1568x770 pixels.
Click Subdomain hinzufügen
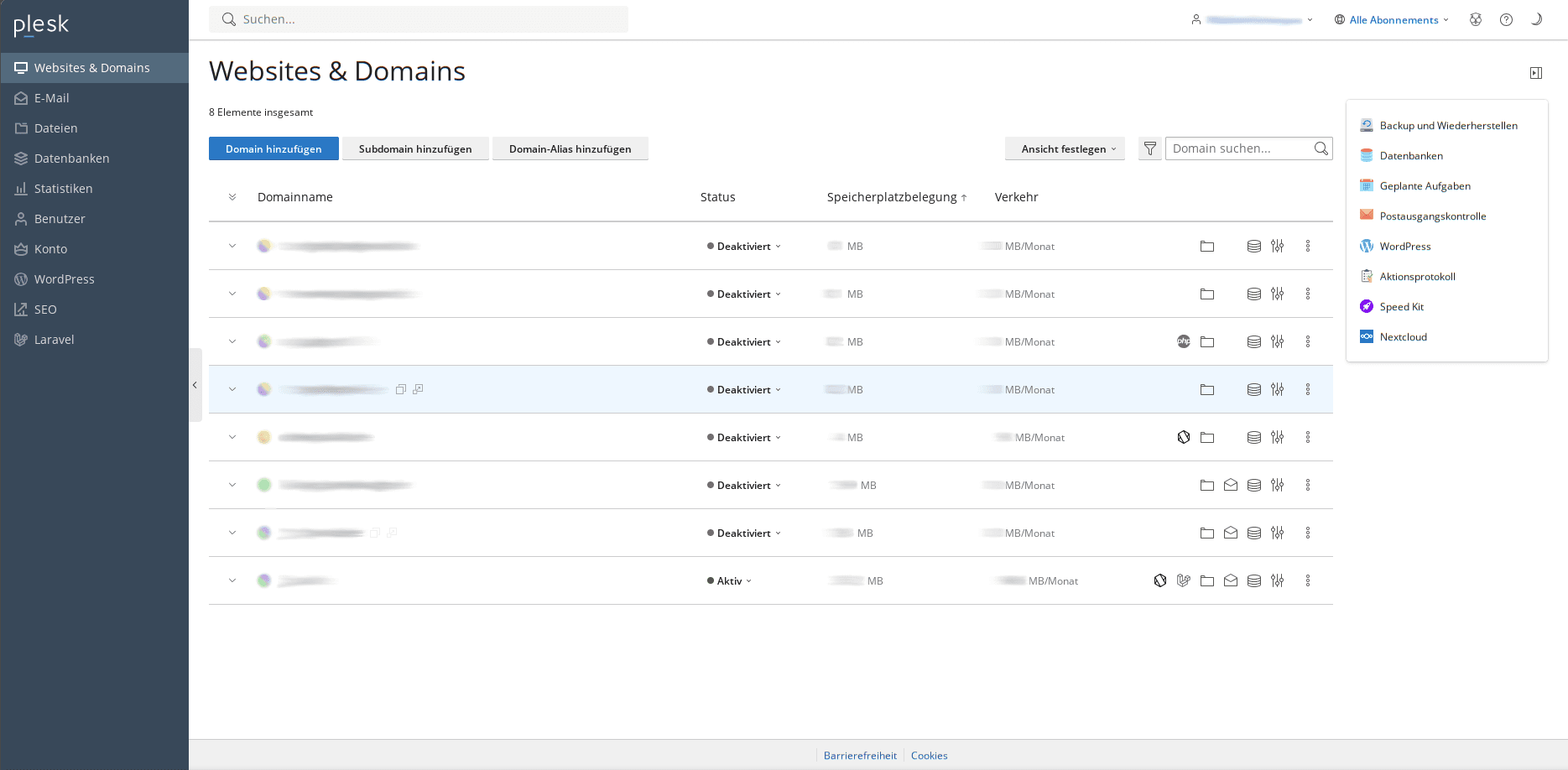coord(415,148)
